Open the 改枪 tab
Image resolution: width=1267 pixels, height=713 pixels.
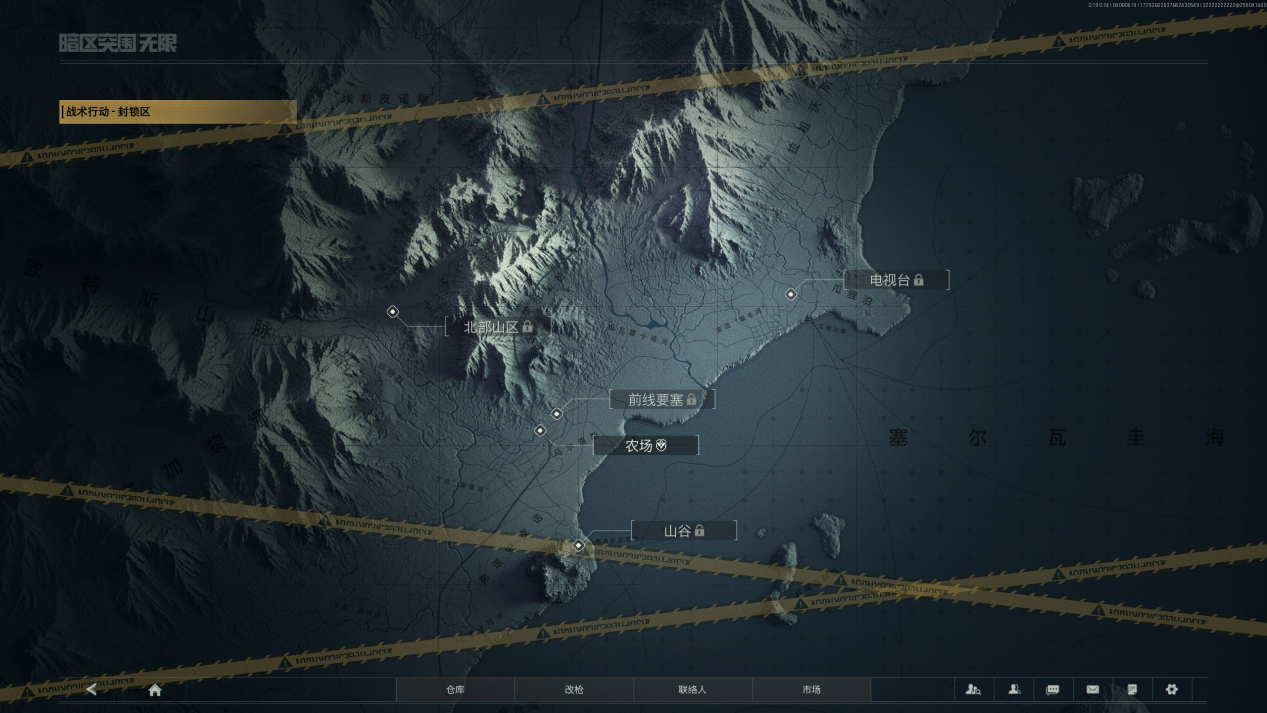coord(574,689)
